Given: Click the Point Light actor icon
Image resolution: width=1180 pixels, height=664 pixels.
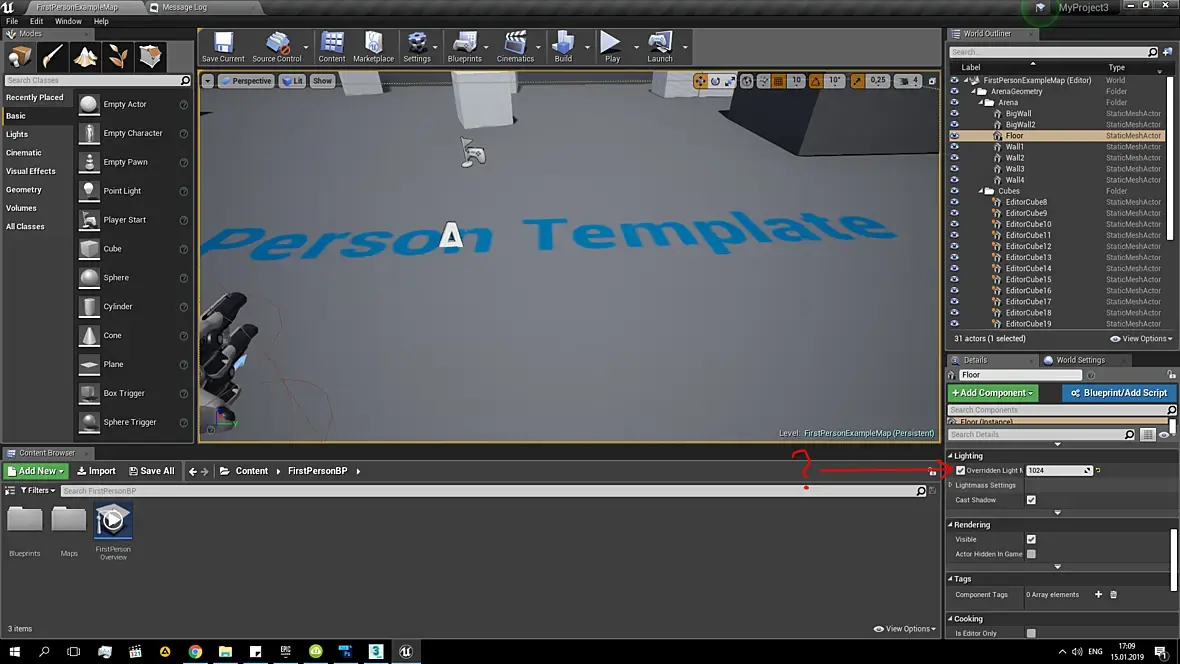Looking at the screenshot, I should click(89, 191).
